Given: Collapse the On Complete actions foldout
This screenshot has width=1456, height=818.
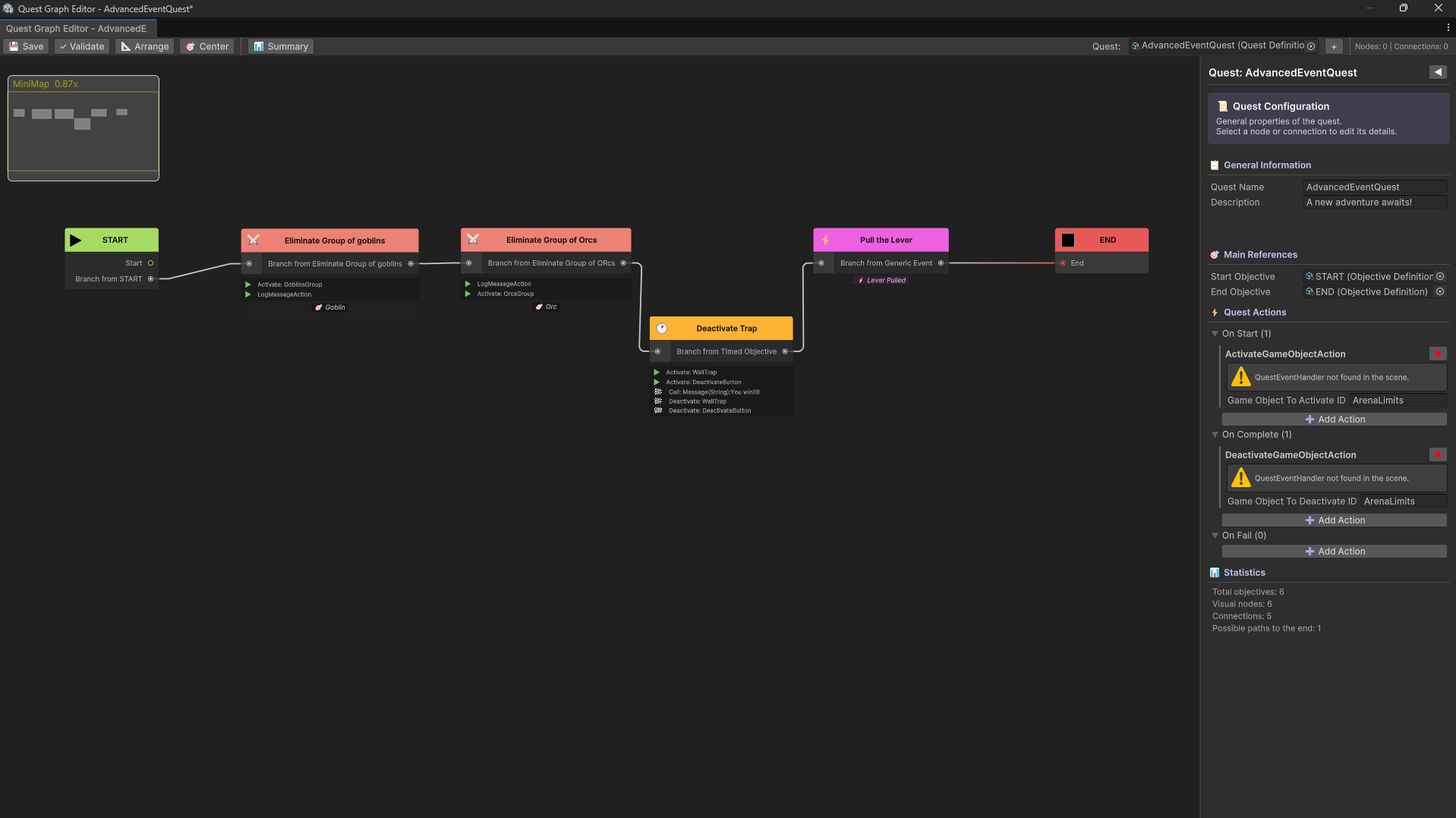Looking at the screenshot, I should (x=1215, y=435).
